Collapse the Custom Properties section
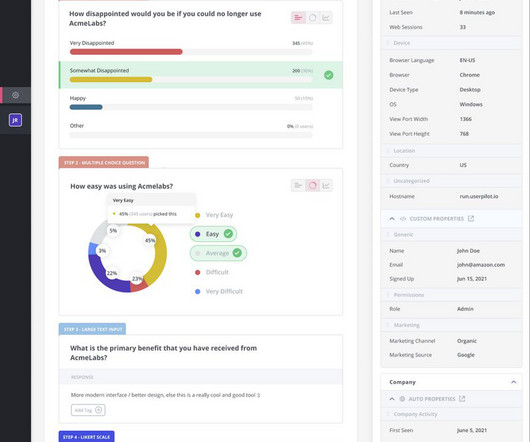Screen dimensions: 530x442 (x=392, y=219)
